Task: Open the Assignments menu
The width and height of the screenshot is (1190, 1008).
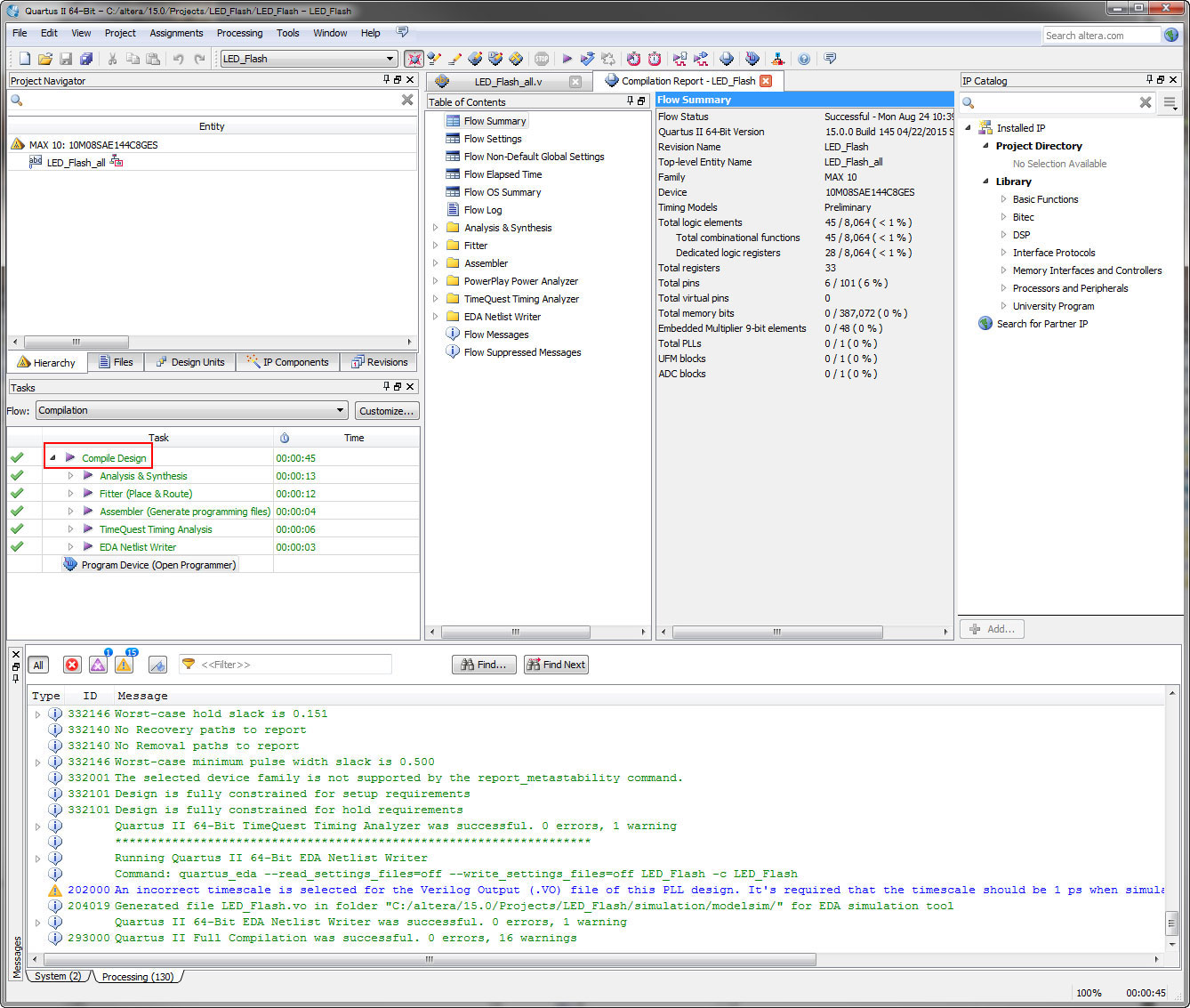Action: [x=176, y=33]
